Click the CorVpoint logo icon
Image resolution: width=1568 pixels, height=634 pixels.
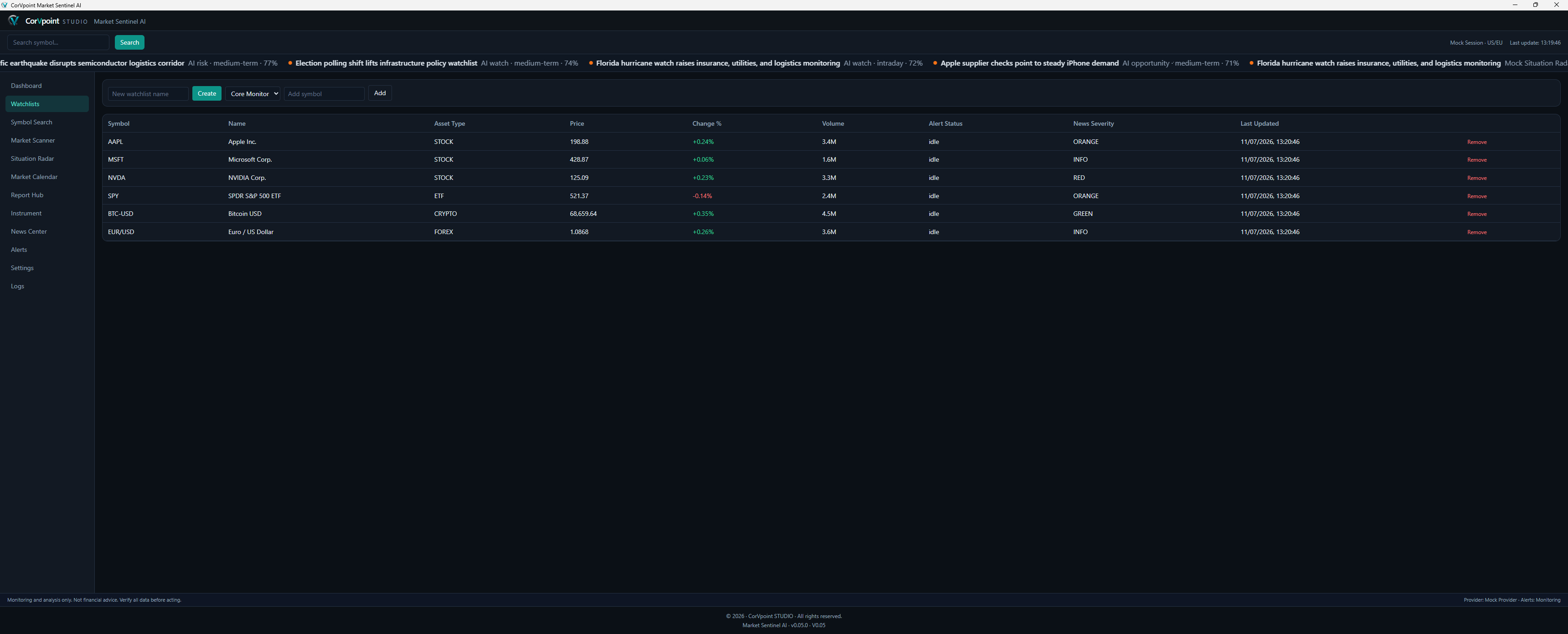tap(13, 20)
